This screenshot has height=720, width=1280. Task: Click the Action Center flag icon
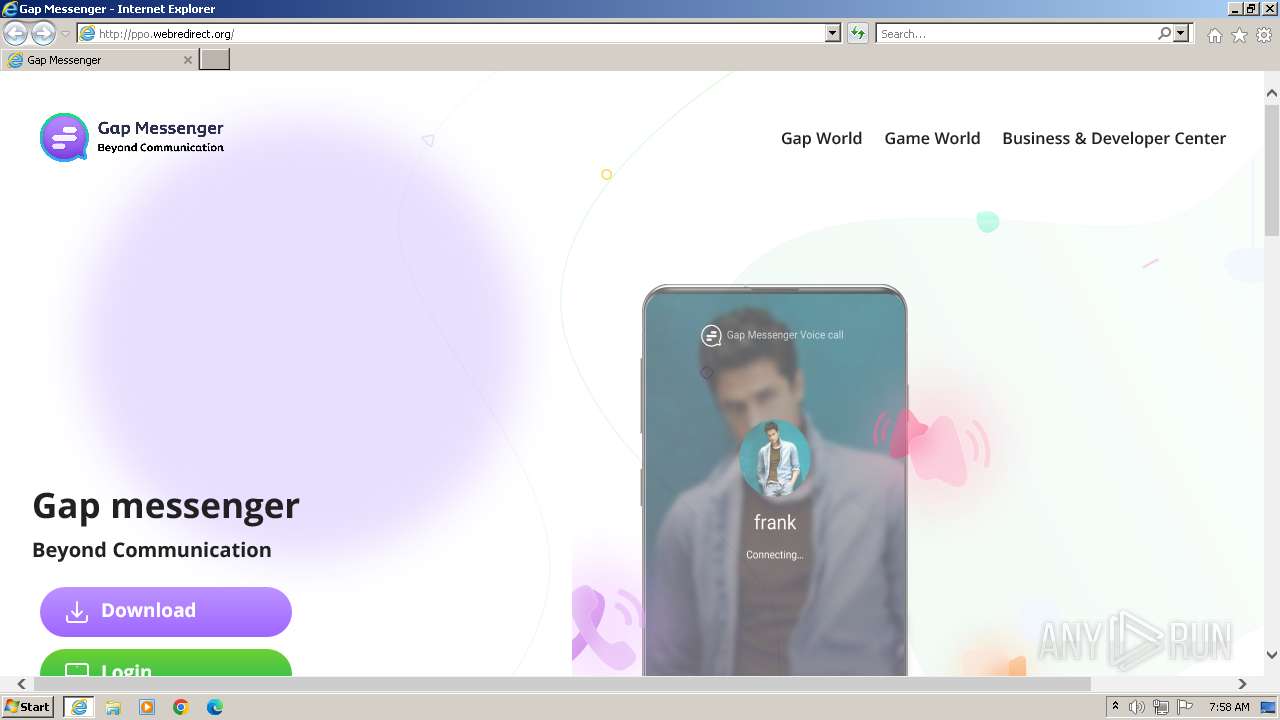tap(1185, 707)
